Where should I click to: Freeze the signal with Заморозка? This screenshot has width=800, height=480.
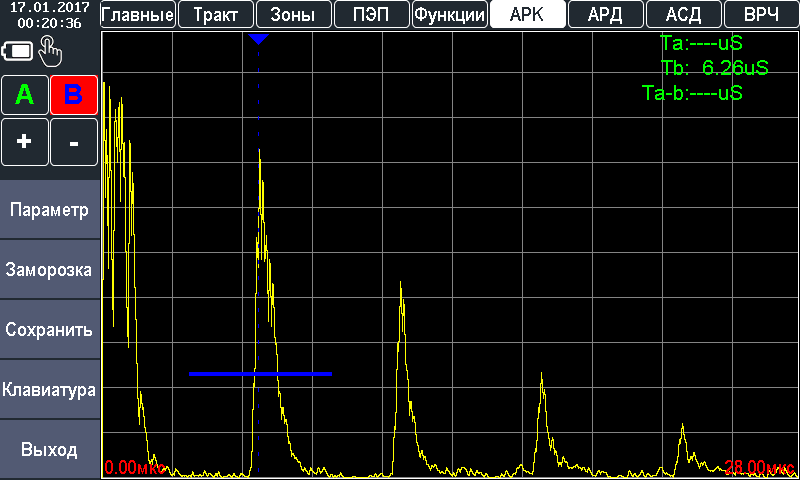[x=50, y=270]
